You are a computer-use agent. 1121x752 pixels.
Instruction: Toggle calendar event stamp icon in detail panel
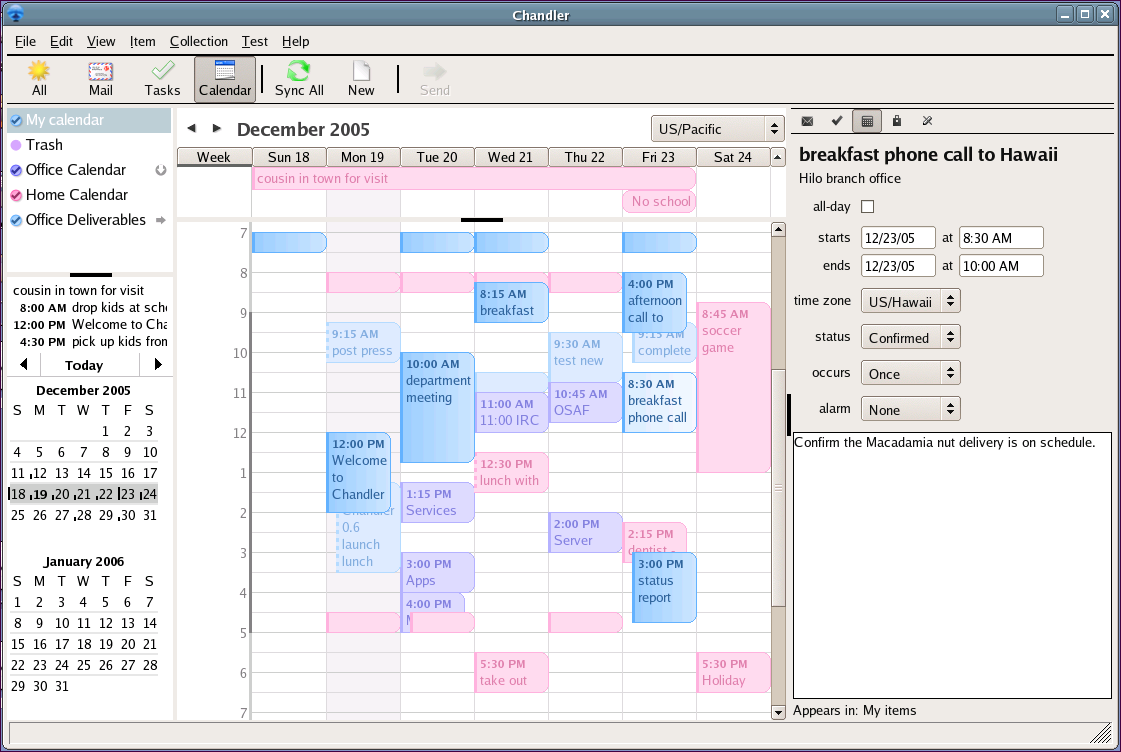867,121
